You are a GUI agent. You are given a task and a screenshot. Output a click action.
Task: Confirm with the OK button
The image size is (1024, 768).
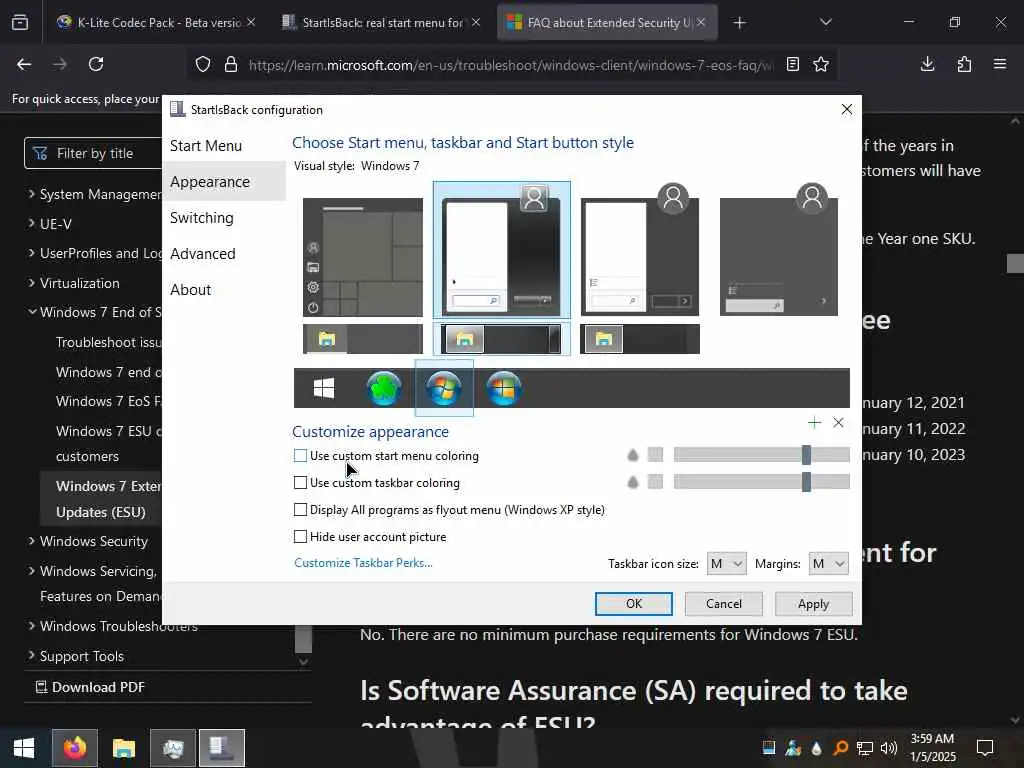pyautogui.click(x=633, y=604)
